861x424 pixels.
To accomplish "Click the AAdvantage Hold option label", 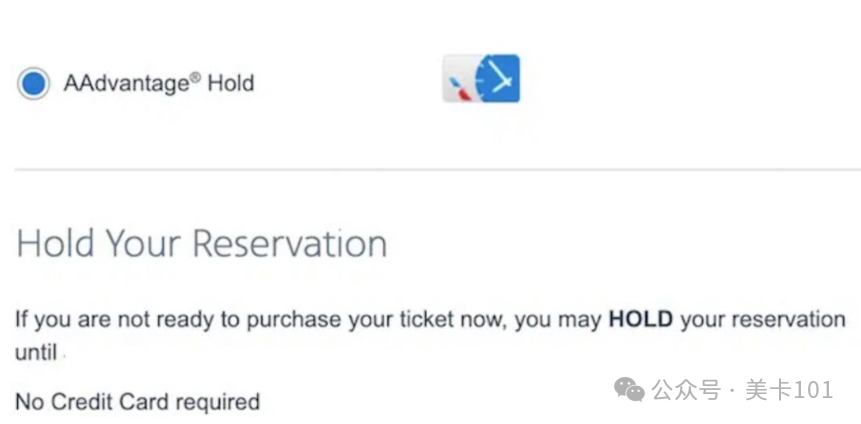I will pyautogui.click(x=159, y=83).
